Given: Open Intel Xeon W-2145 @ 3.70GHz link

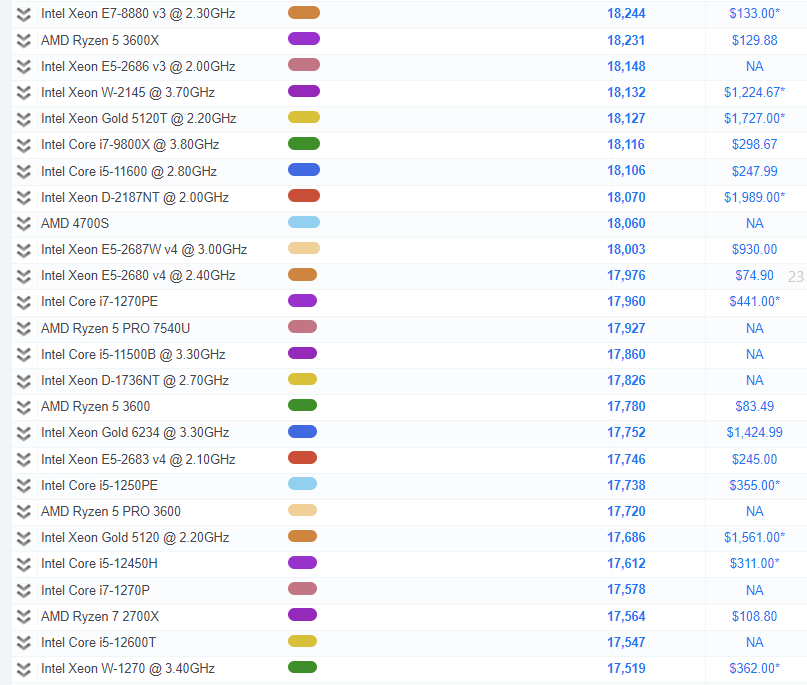Looking at the screenshot, I should tap(127, 92).
